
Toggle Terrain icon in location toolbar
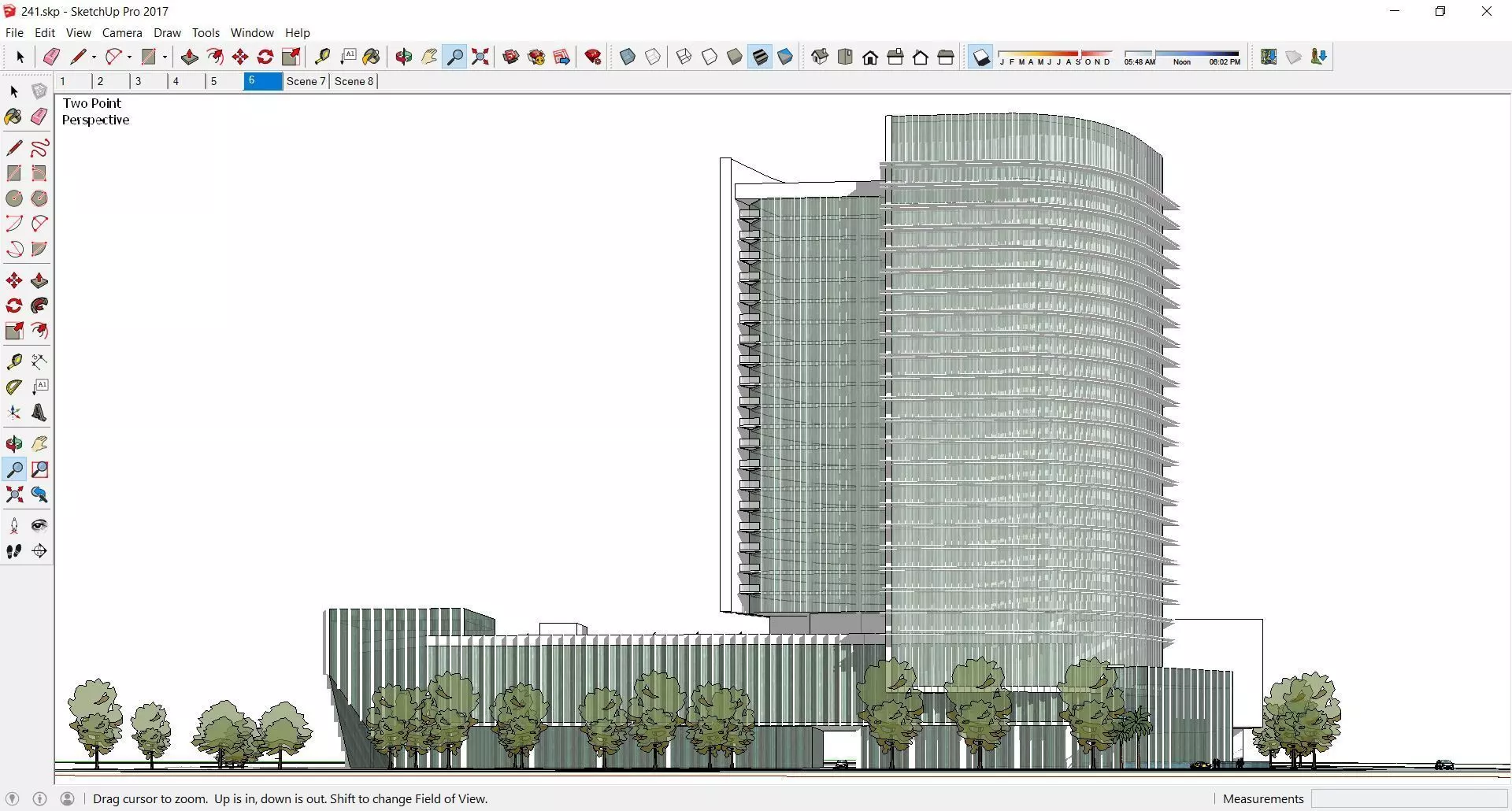[x=1294, y=57]
